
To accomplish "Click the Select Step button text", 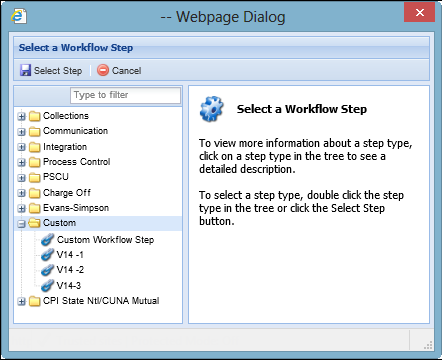I will pyautogui.click(x=58, y=71).
